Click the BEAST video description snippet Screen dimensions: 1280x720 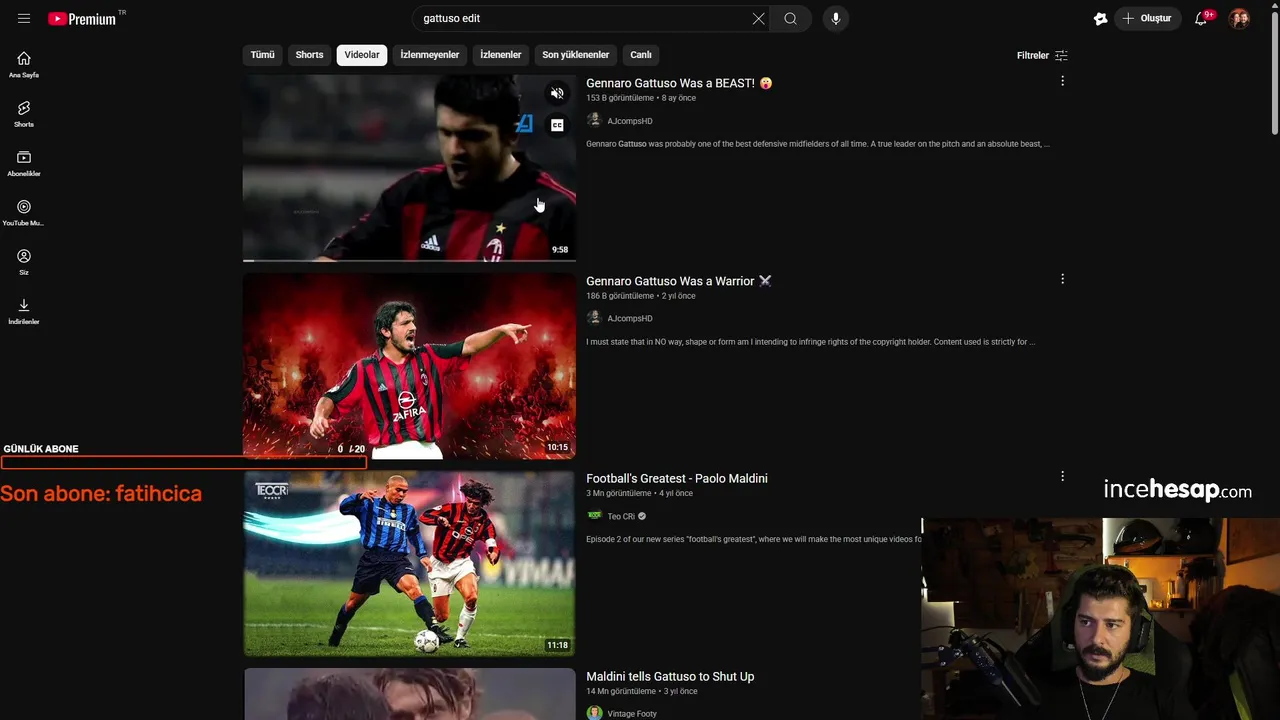818,144
